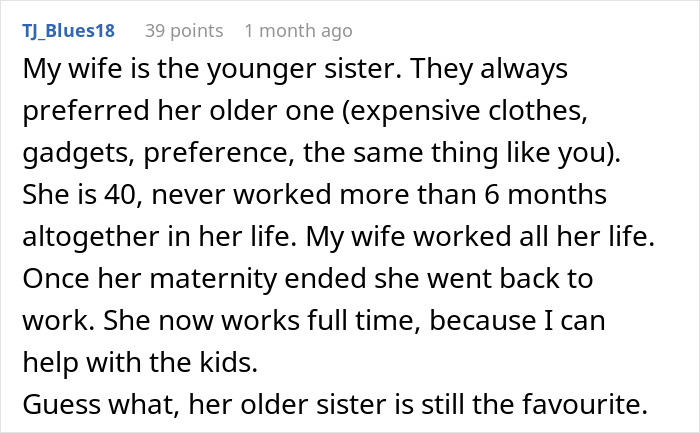
Task: Click the 39 points score
Action: 184,31
